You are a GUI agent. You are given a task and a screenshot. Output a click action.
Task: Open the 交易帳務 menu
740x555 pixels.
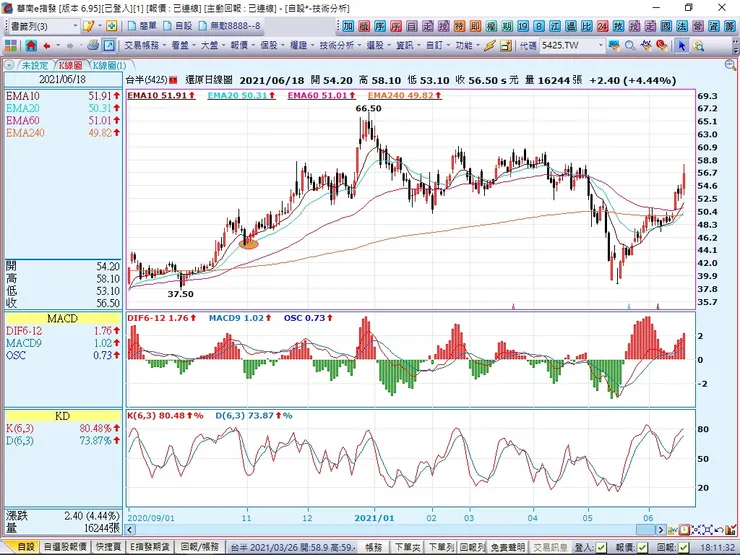tap(145, 45)
